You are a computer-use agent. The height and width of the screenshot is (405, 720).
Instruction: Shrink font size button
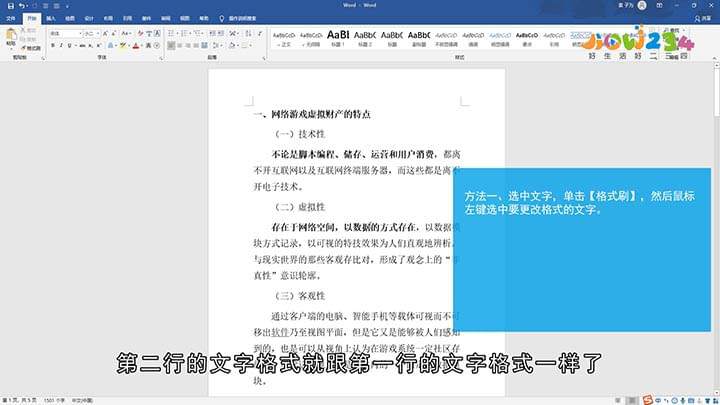tap(113, 34)
